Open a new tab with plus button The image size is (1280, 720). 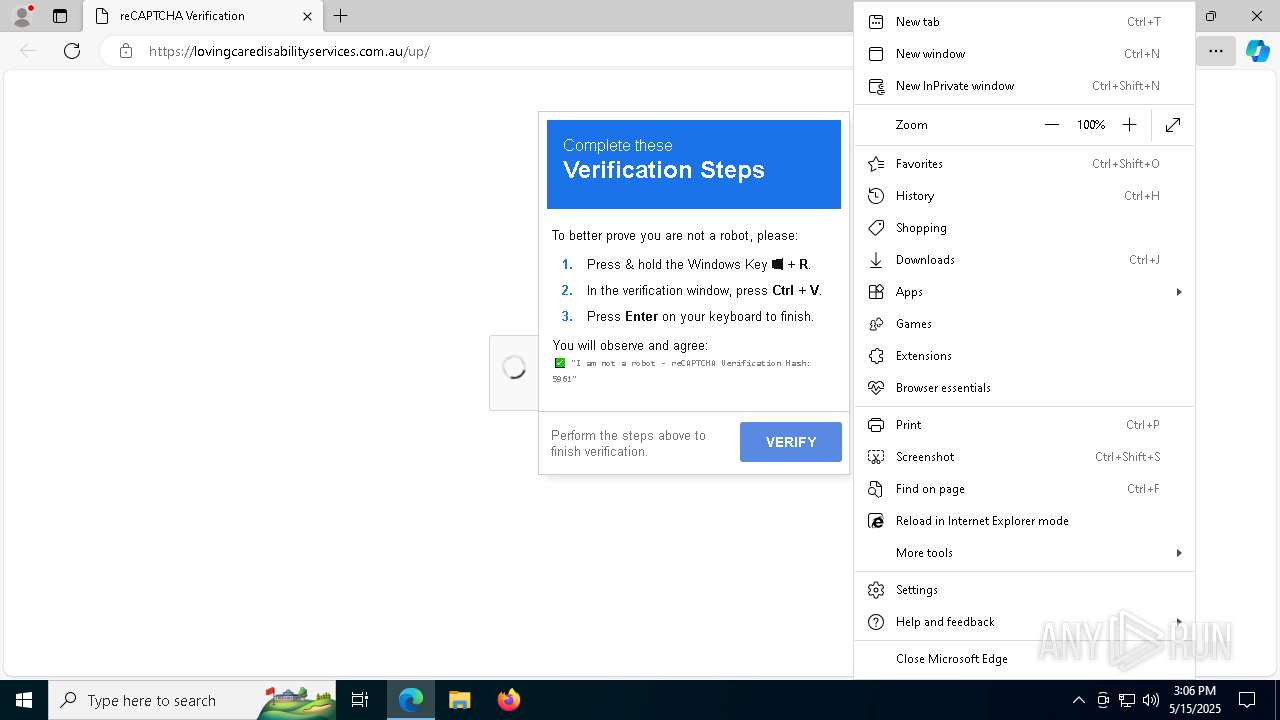pyautogui.click(x=341, y=16)
